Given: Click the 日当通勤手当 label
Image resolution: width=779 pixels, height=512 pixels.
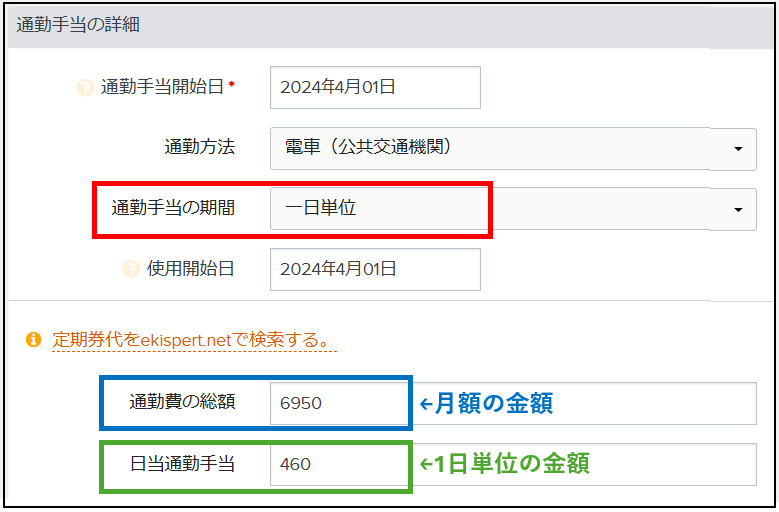Looking at the screenshot, I should [182, 464].
